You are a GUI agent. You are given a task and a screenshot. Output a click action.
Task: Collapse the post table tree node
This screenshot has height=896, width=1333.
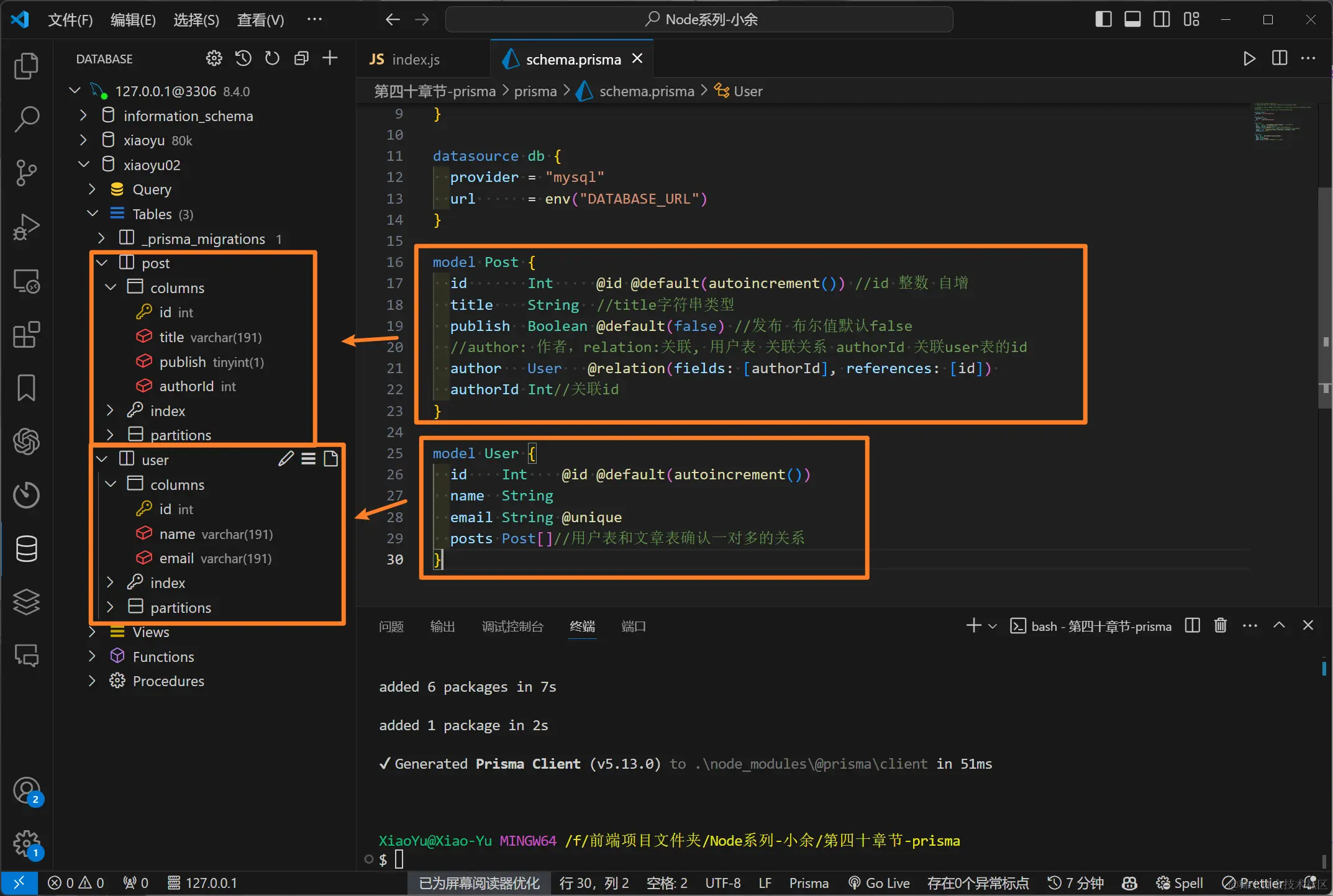pos(102,263)
